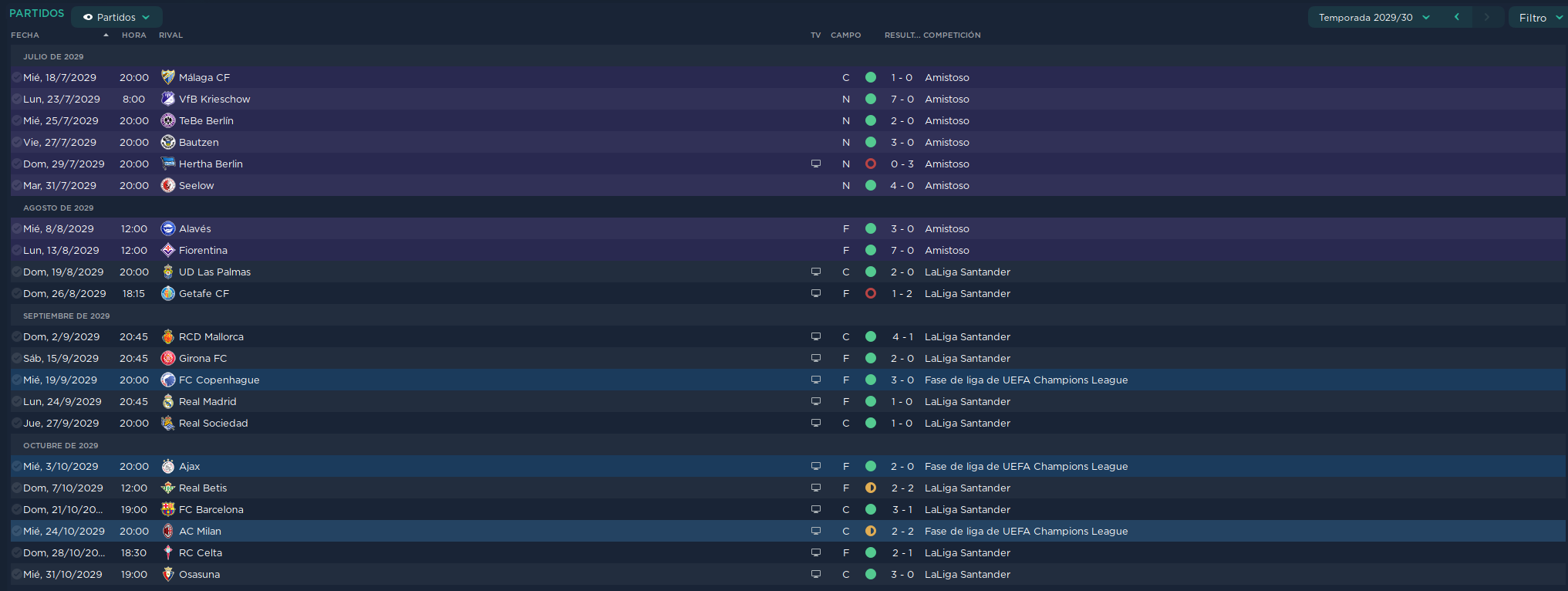Click the SEPTIEMBRE DE 2029 month header
Viewport: 1568px width, 591px height.
tap(66, 316)
